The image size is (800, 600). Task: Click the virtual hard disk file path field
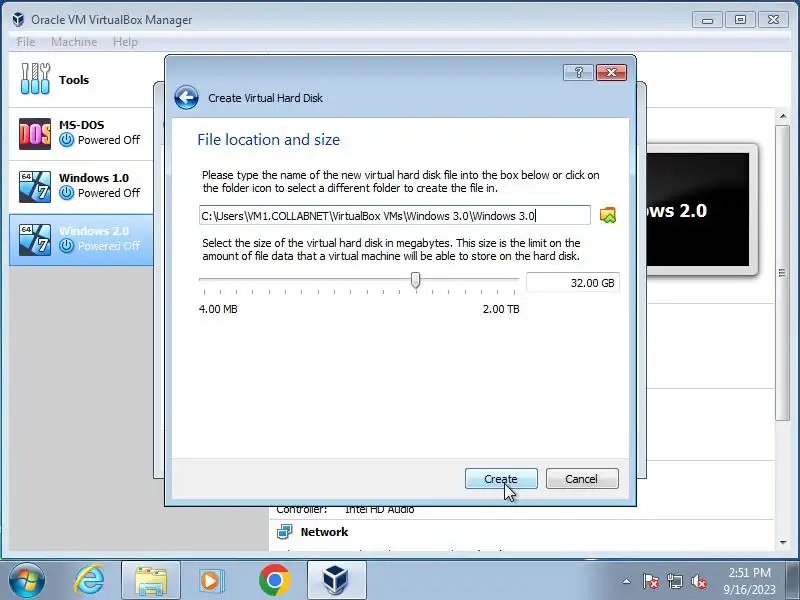point(394,215)
